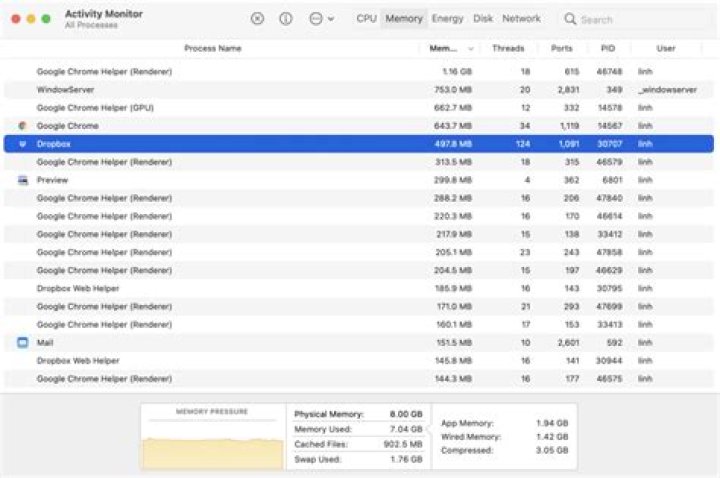720x478 pixels.
Task: Click the _windowserver user cell
Action: (668, 90)
